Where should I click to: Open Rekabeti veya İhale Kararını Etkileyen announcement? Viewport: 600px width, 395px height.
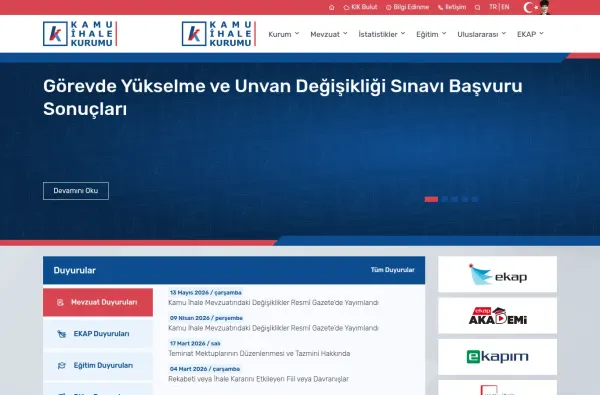258,379
